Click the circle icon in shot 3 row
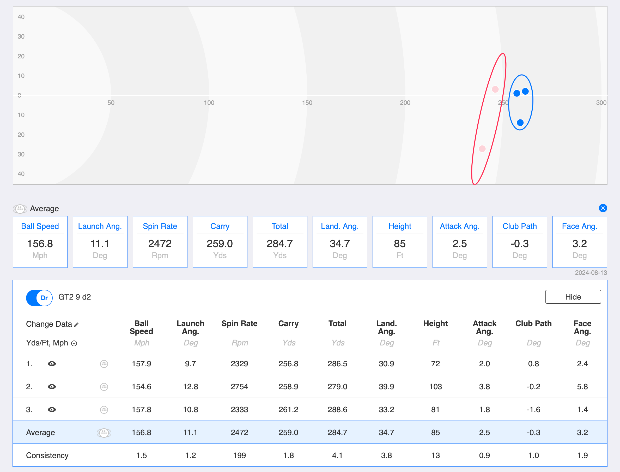The height and width of the screenshot is (472, 620). click(x=103, y=409)
